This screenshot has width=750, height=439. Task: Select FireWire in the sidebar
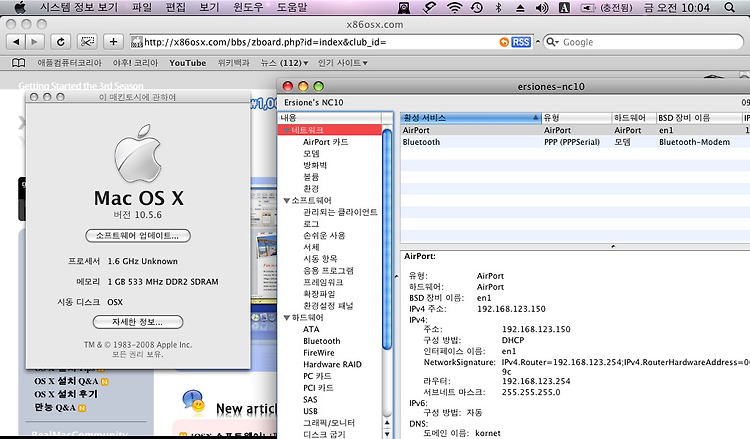[319, 352]
